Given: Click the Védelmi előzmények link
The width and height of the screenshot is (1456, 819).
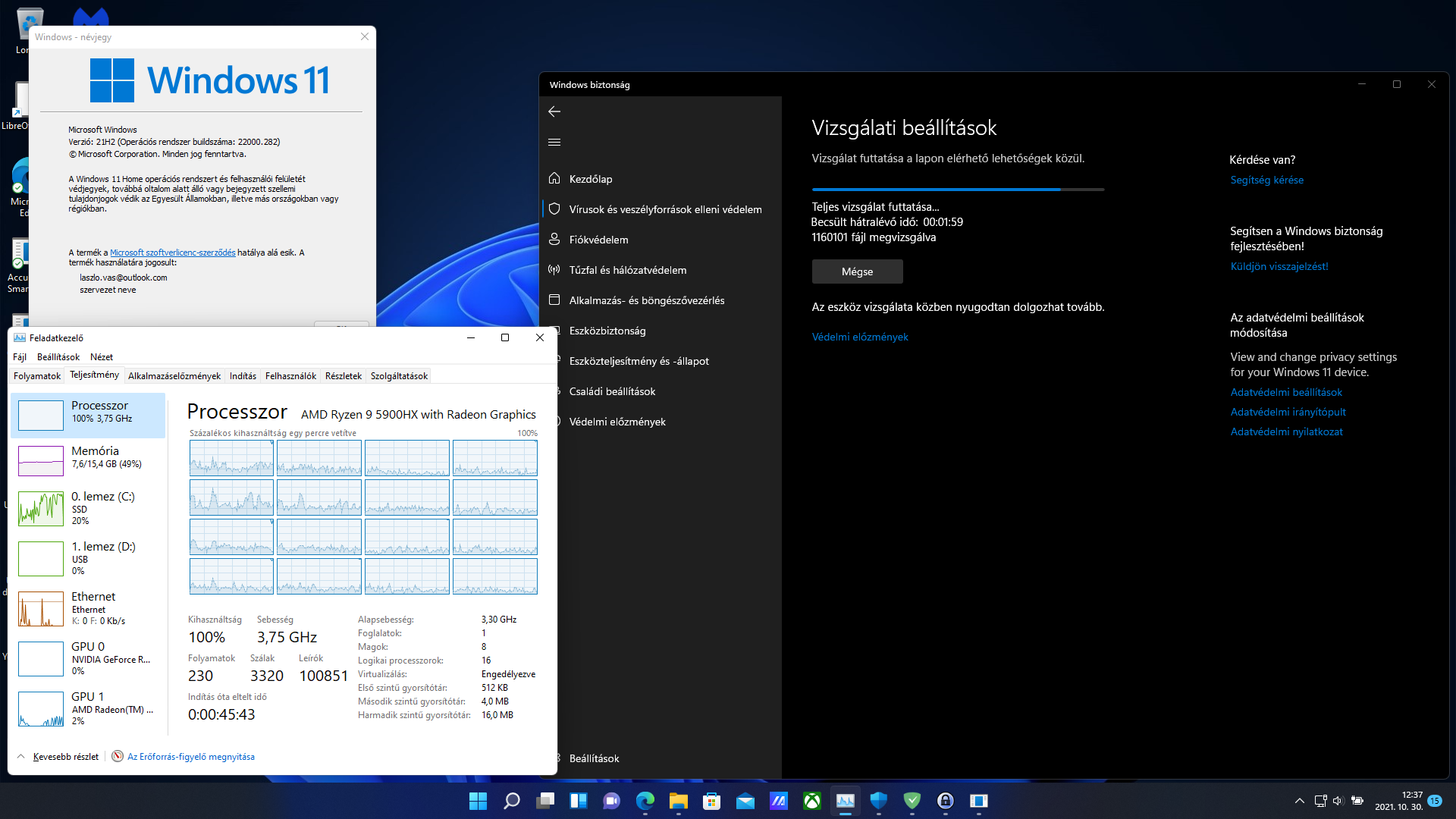Looking at the screenshot, I should click(860, 337).
